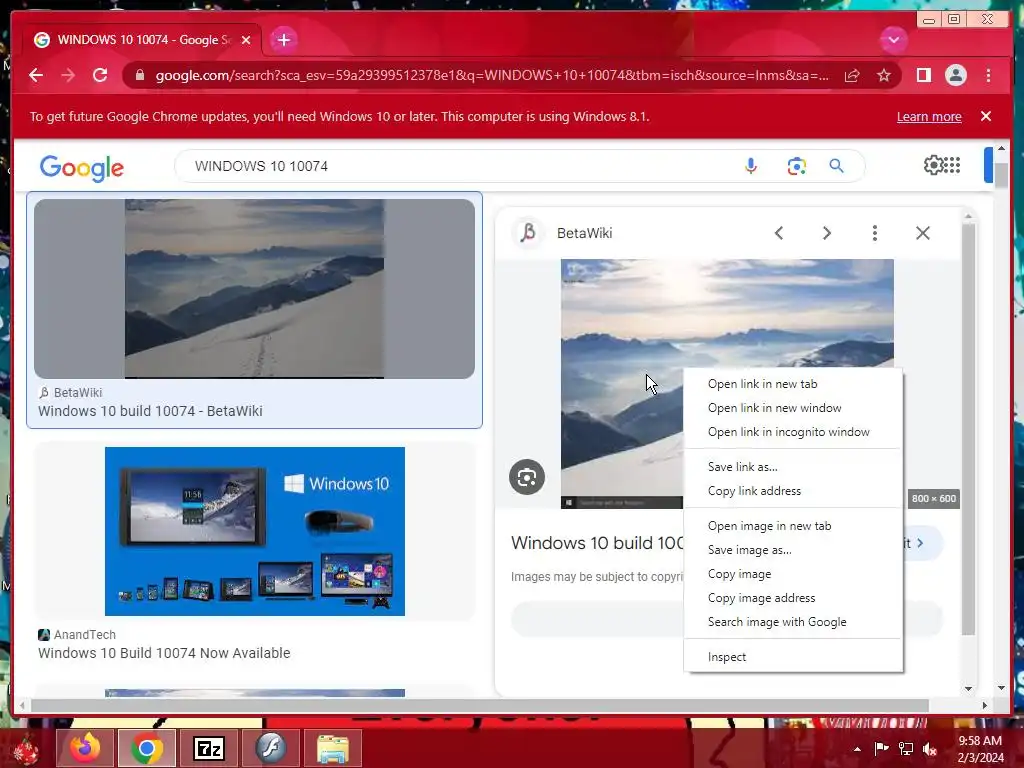Click the AnandTech Windows 10 devices thumbnail
The width and height of the screenshot is (1024, 768).
coord(255,531)
